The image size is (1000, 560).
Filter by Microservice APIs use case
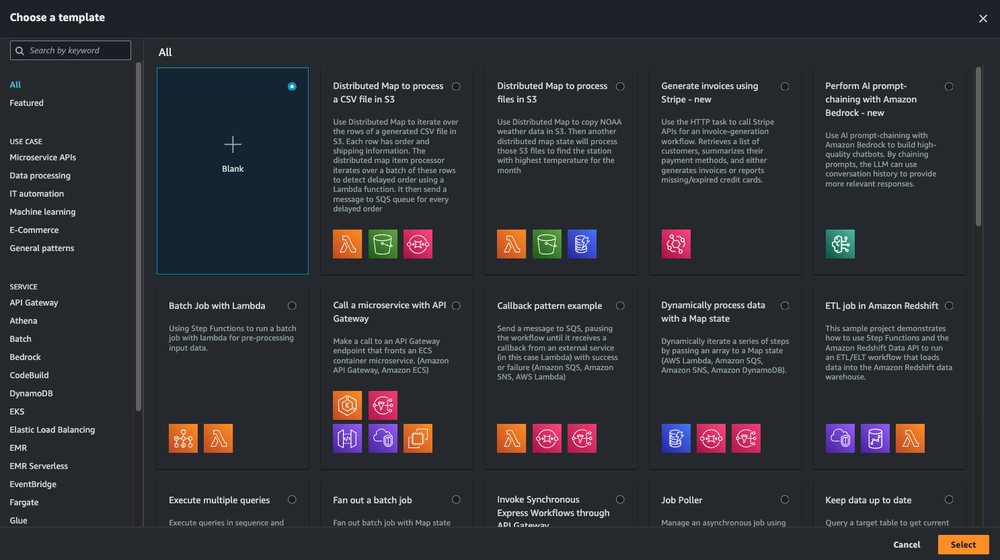coord(43,157)
